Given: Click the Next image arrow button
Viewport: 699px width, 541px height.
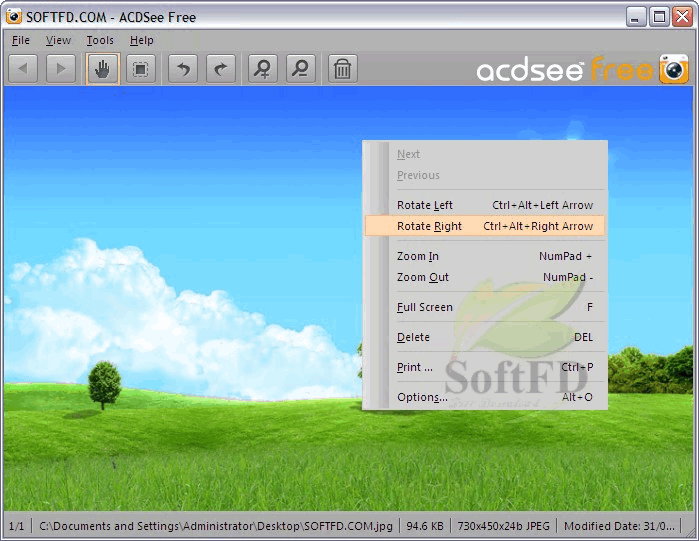Looking at the screenshot, I should [x=61, y=69].
